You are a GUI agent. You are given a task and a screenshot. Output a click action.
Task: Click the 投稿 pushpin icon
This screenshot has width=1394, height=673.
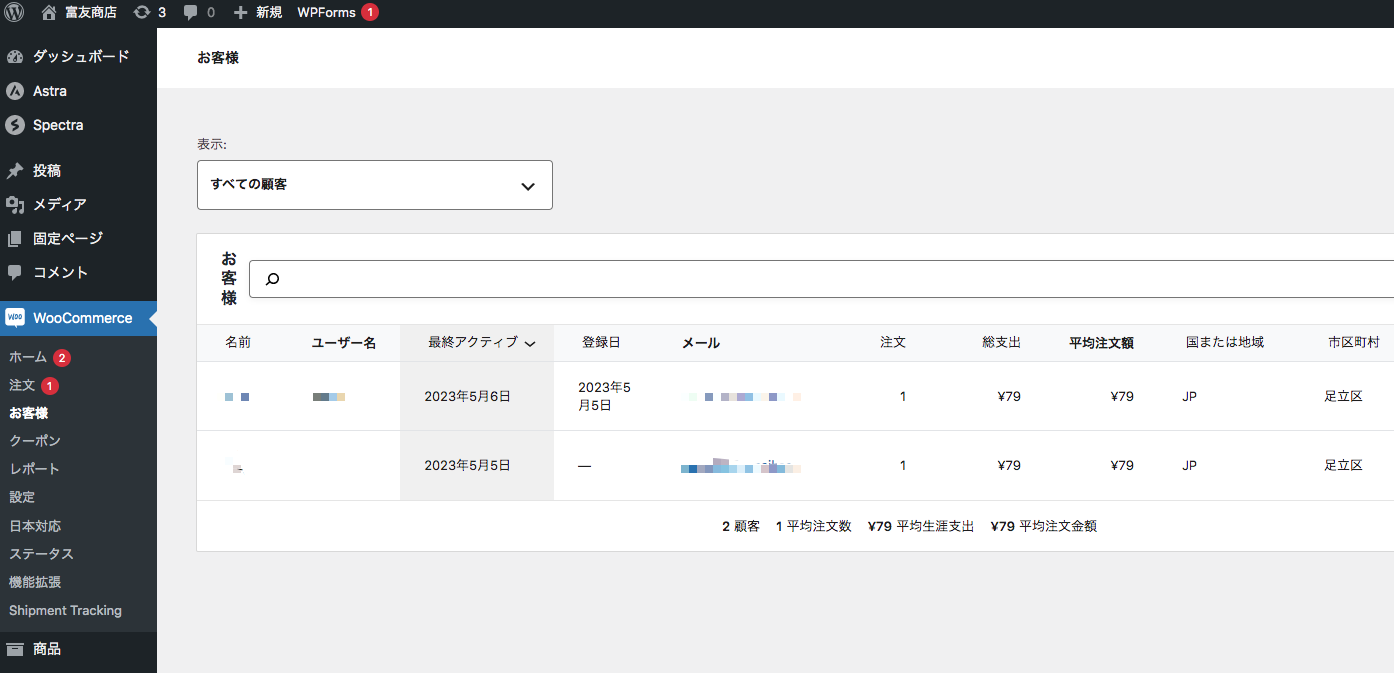[15, 171]
